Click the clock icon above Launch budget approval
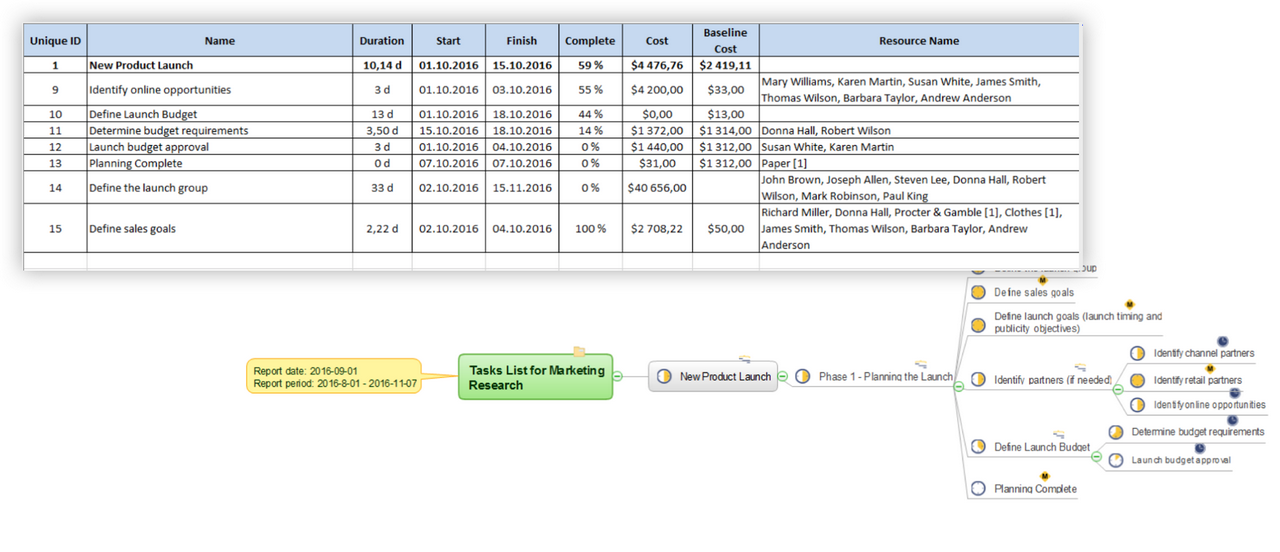The image size is (1280, 552). click(1200, 448)
